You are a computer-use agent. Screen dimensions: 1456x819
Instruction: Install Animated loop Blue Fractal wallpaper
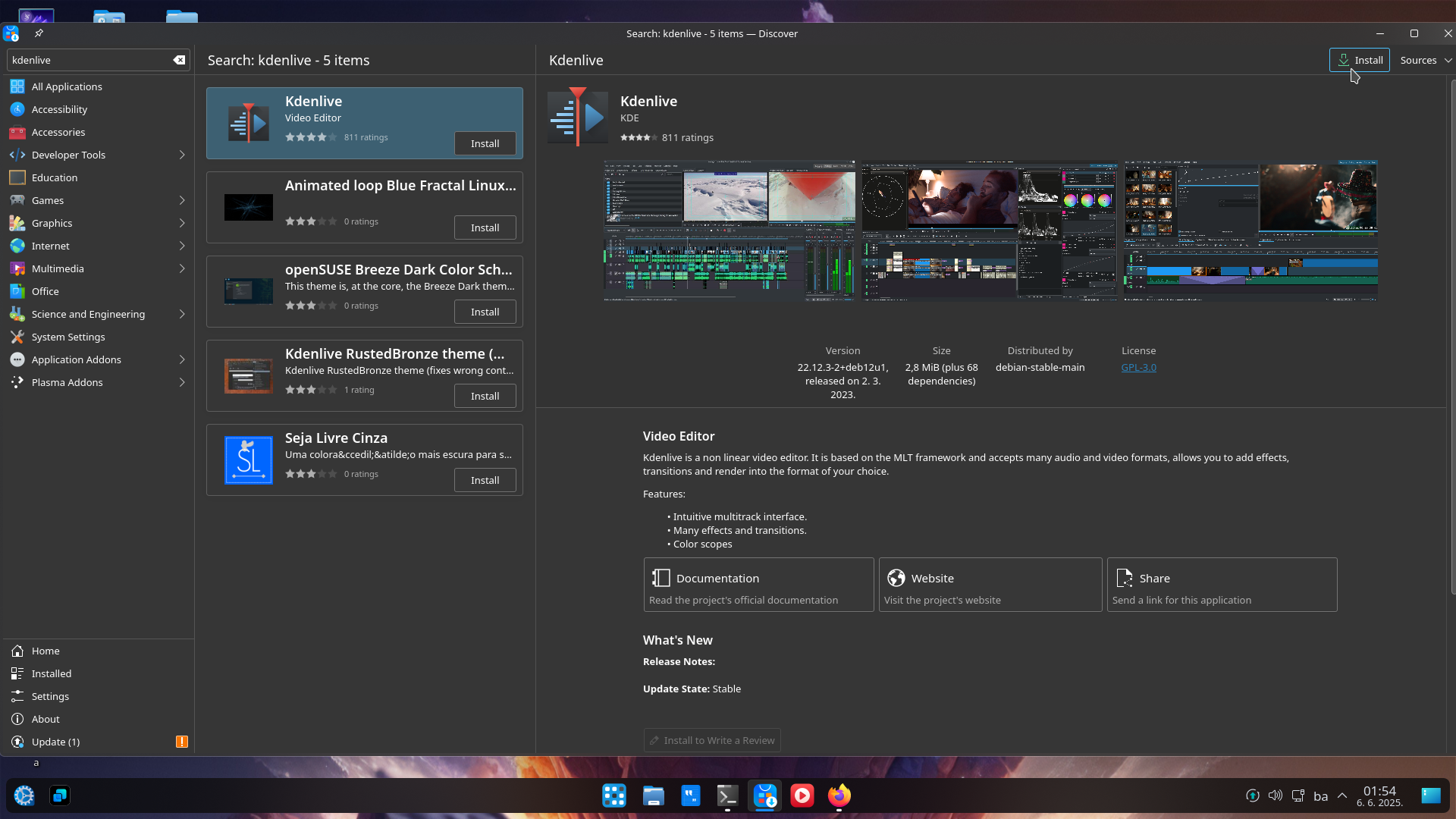(x=485, y=227)
